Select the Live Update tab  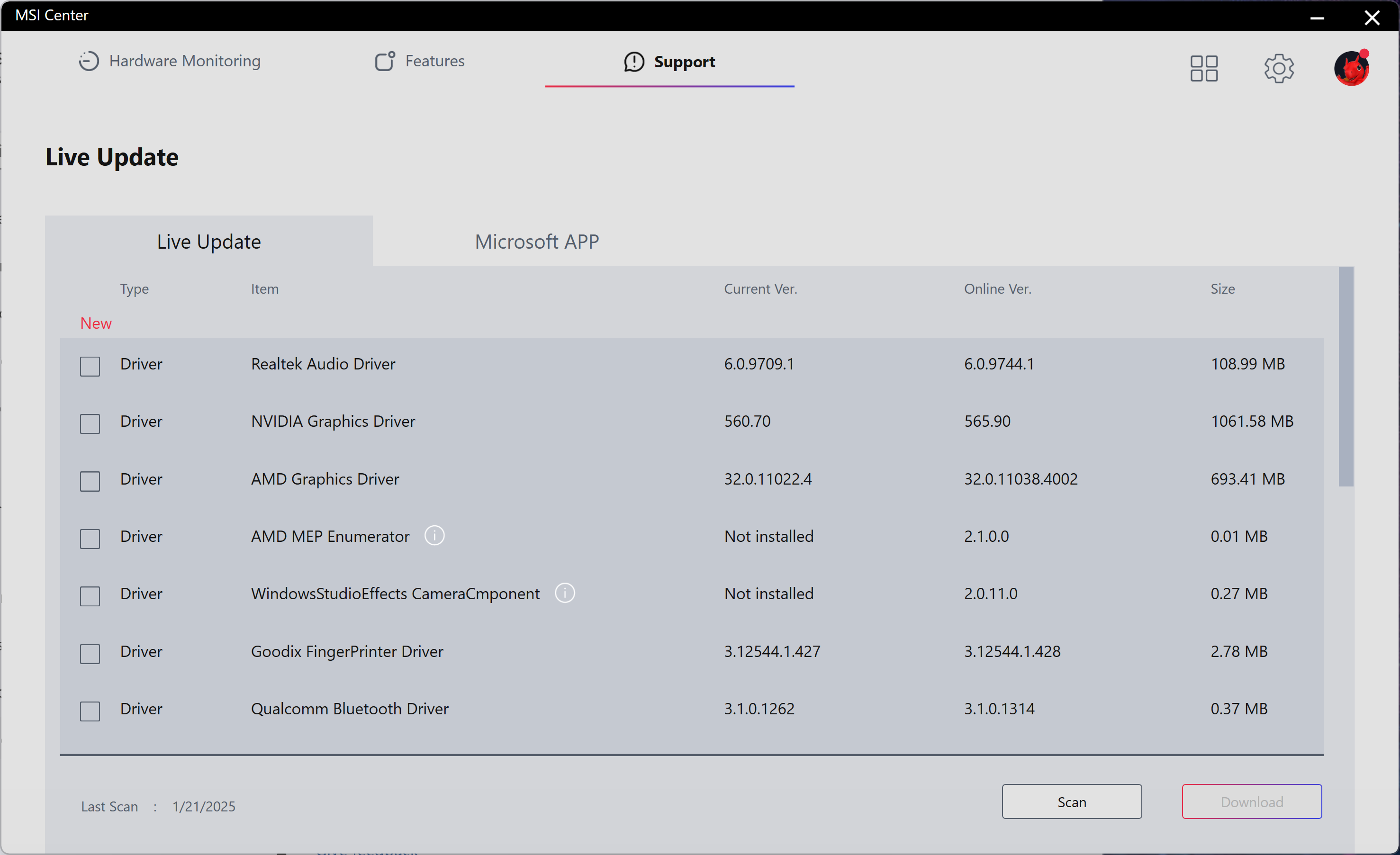tap(208, 242)
